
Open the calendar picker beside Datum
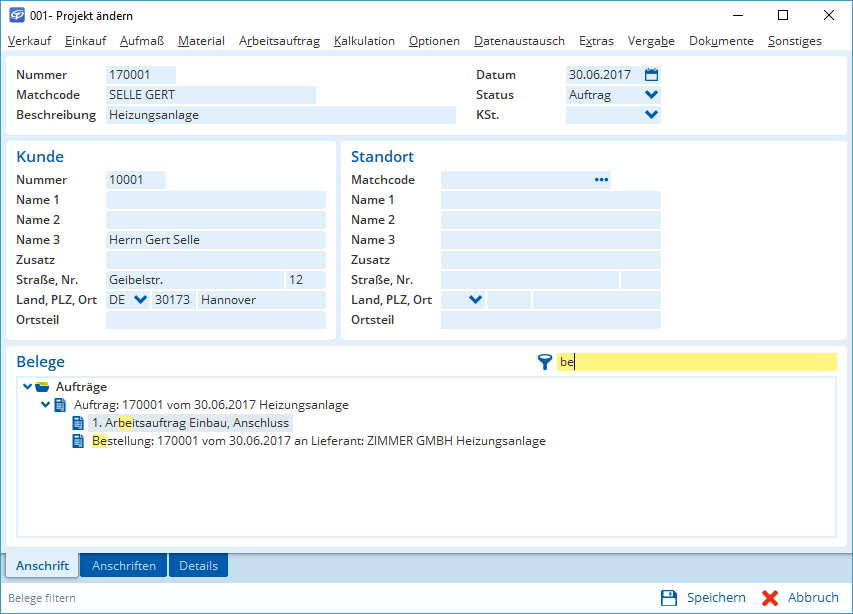pyautogui.click(x=652, y=75)
